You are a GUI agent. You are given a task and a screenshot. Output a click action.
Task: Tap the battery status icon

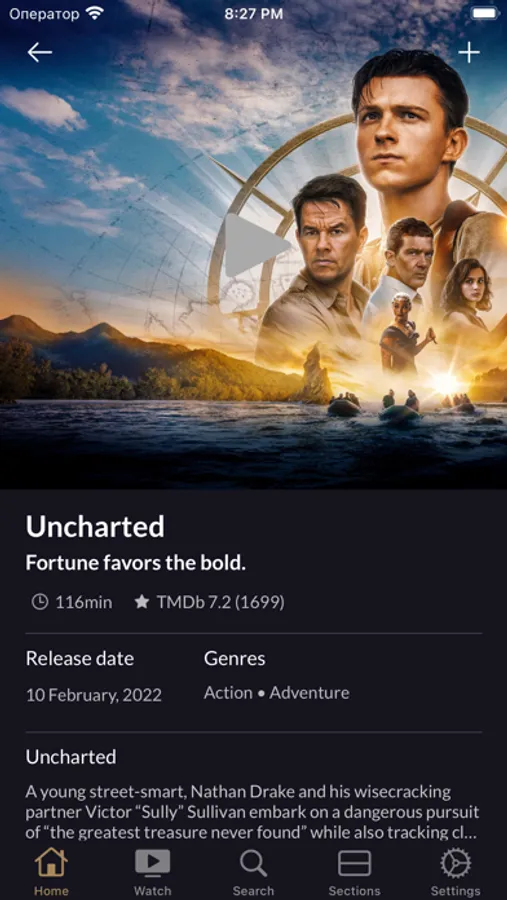click(485, 13)
